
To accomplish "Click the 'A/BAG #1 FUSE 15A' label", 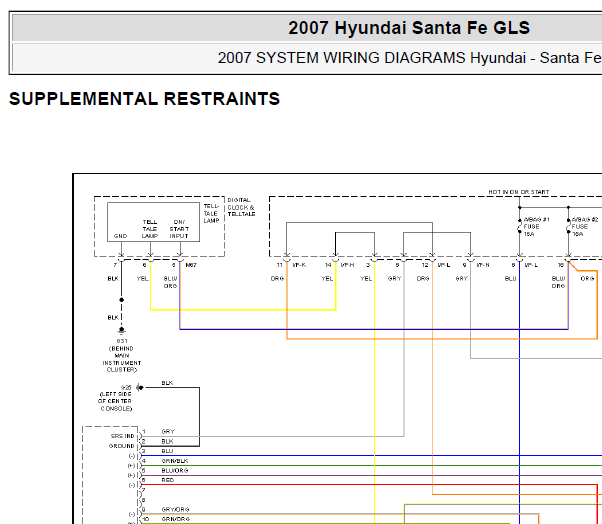I will tap(536, 226).
